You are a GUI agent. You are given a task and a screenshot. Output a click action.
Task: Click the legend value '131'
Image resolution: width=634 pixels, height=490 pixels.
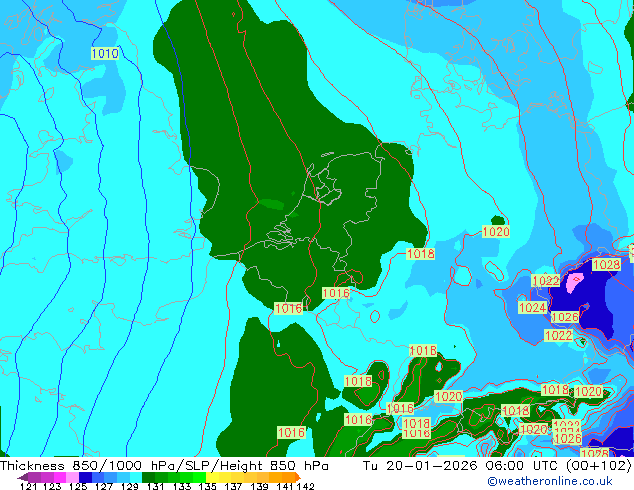155,486
